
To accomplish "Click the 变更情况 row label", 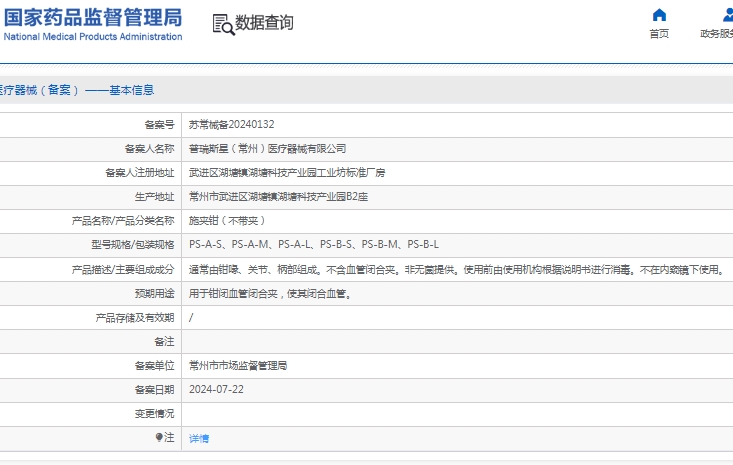I will point(155,414).
